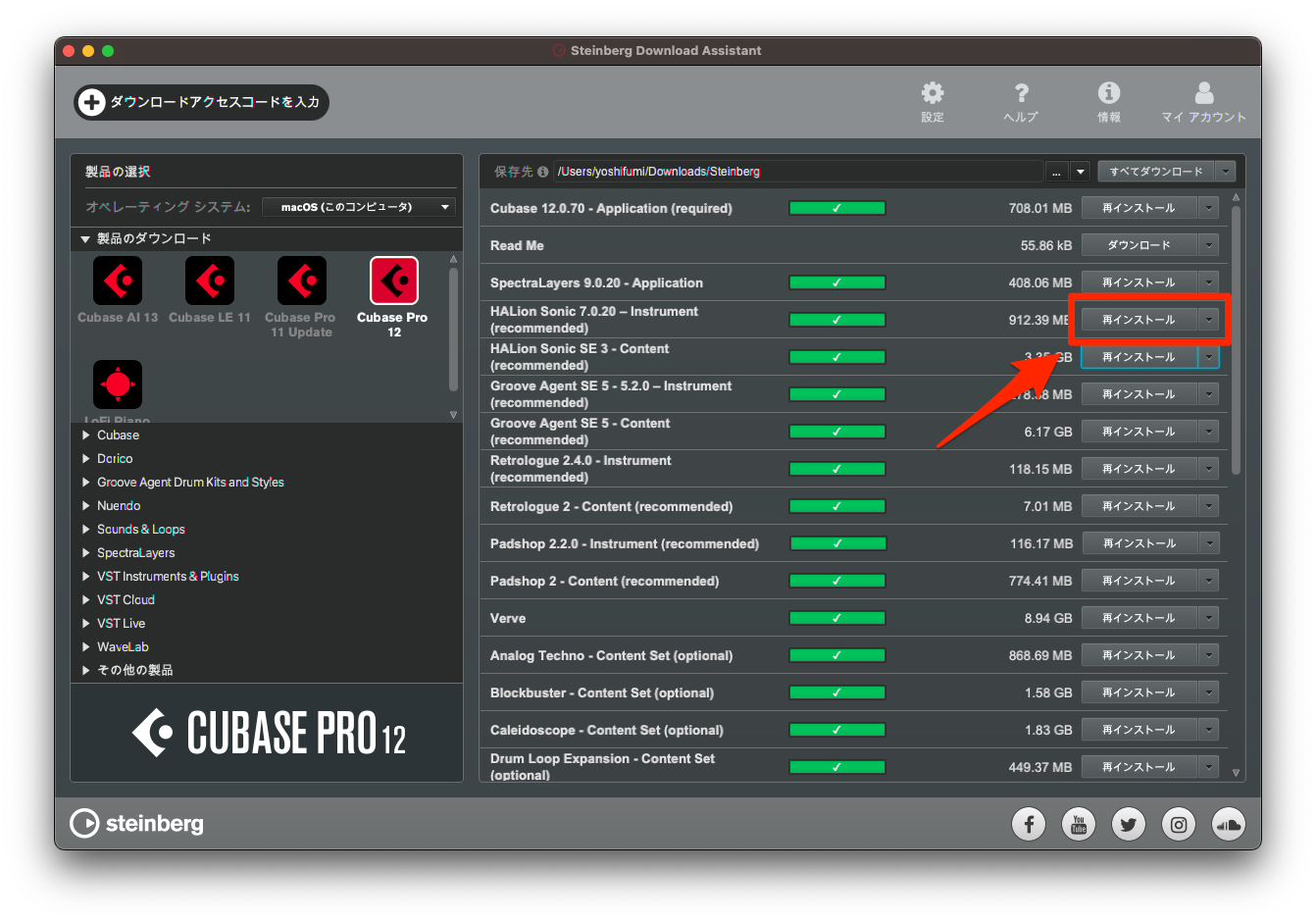This screenshot has width=1316, height=922.
Task: Select Cubase Pro 12 product icon
Action: 394,281
